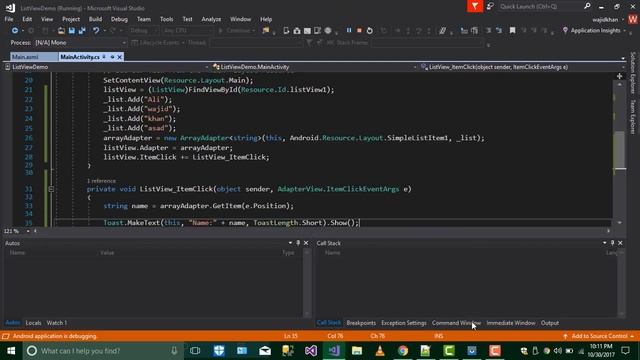The height and width of the screenshot is (360, 640).
Task: Pause debugging with Break All icon
Action: [x=349, y=31]
